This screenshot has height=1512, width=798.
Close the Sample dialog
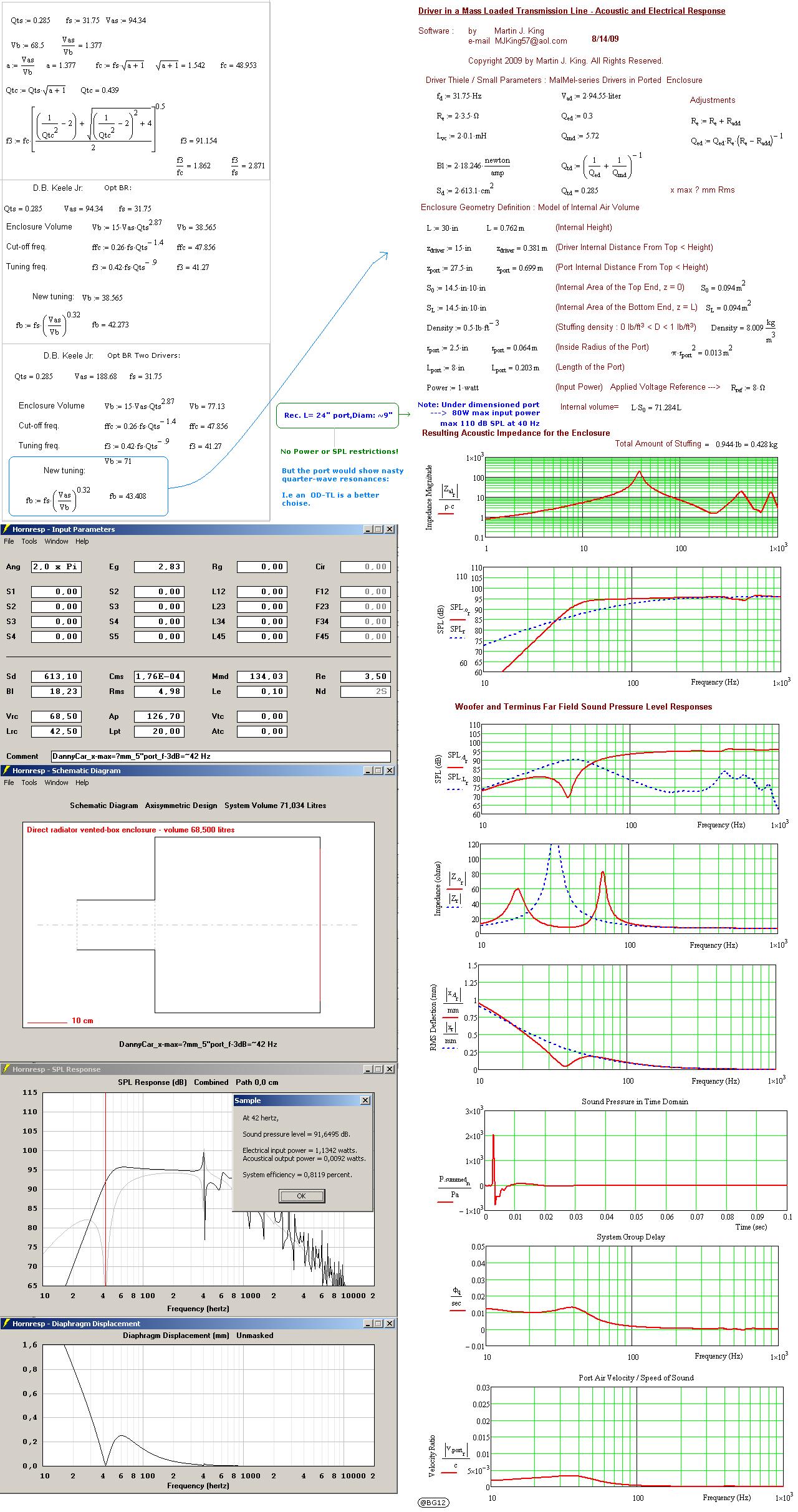click(x=365, y=1100)
